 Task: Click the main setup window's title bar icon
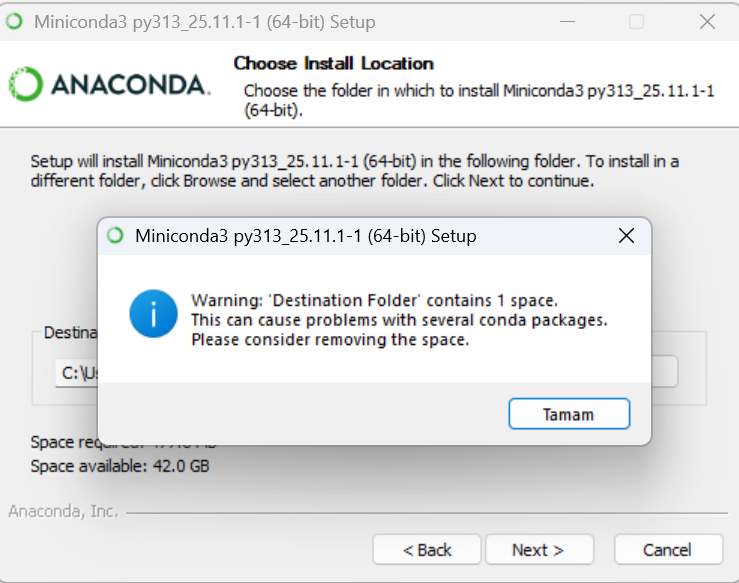[x=14, y=21]
